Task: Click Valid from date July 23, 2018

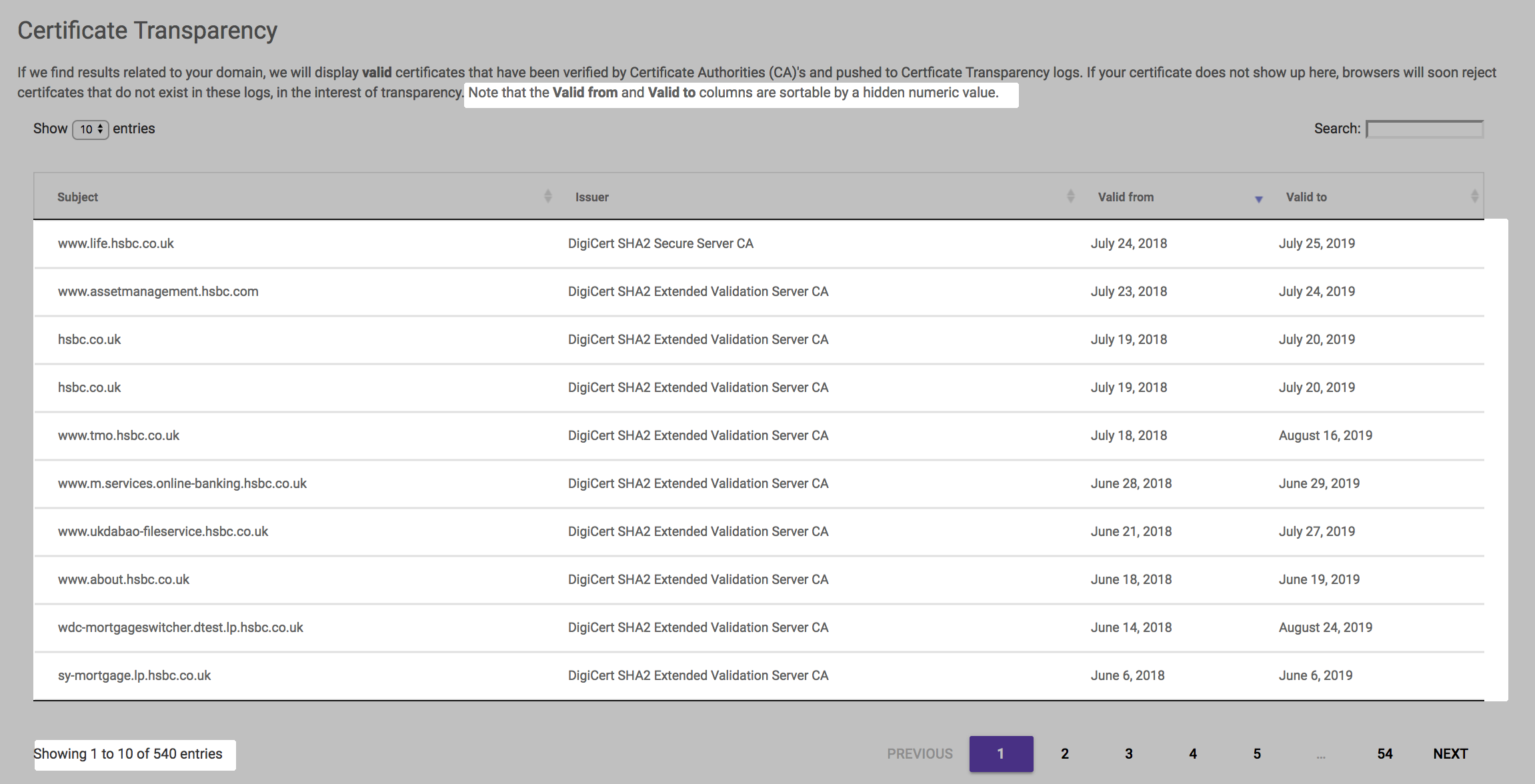Action: 1129,292
